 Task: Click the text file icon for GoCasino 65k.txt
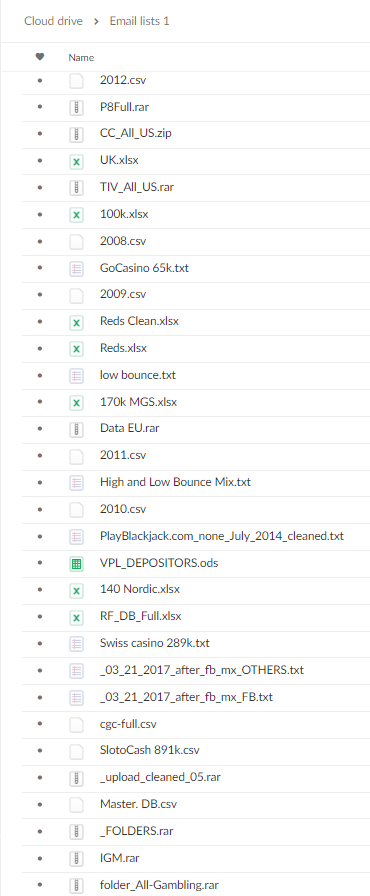click(x=76, y=268)
